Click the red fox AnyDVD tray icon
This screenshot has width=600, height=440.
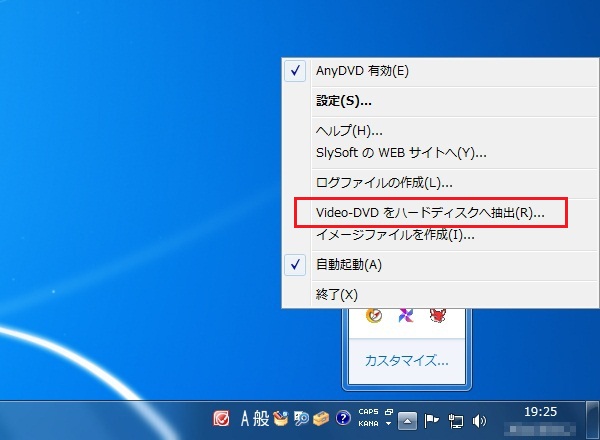[438, 316]
